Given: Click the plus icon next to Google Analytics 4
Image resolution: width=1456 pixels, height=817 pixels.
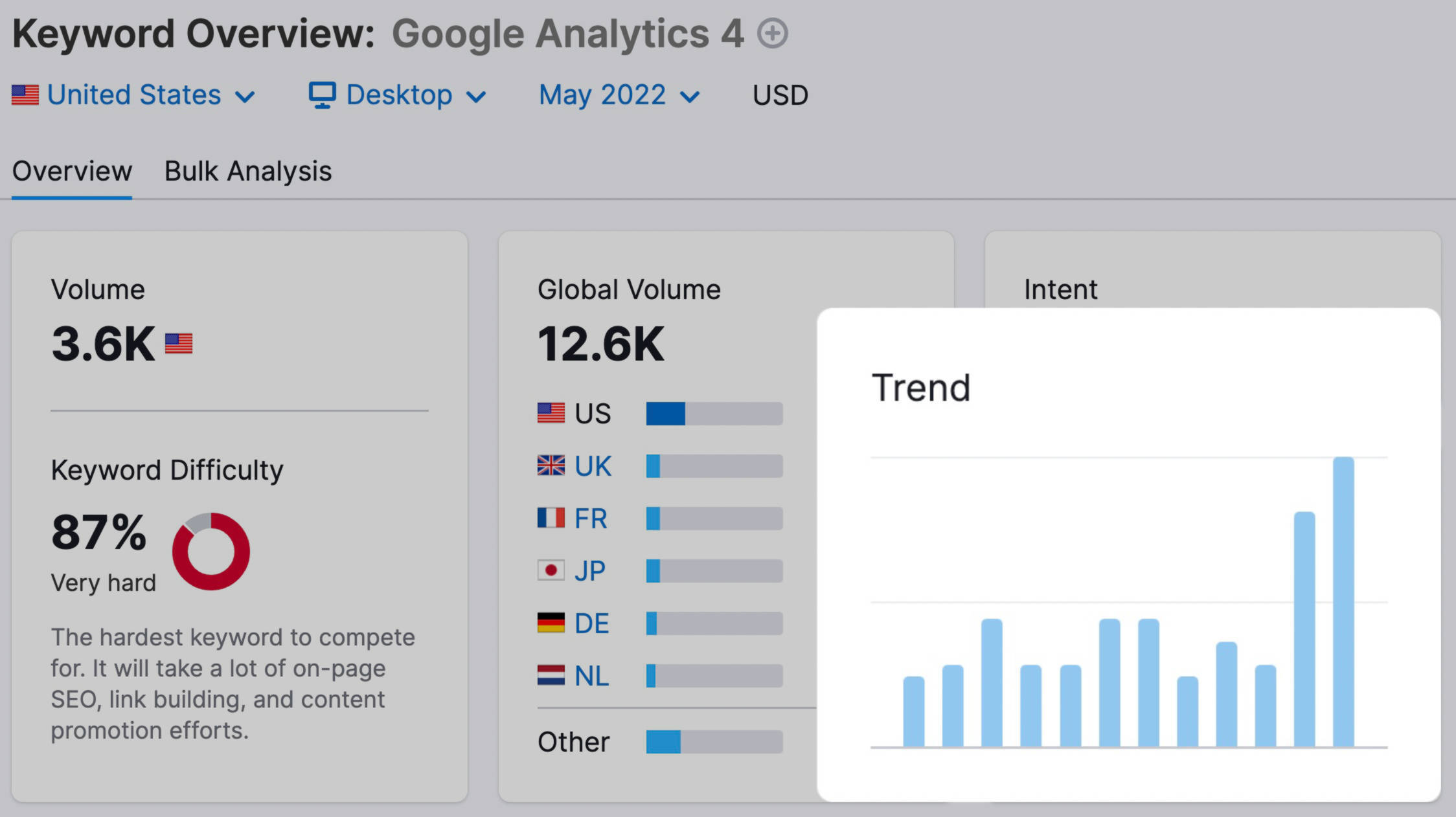Looking at the screenshot, I should [x=773, y=33].
